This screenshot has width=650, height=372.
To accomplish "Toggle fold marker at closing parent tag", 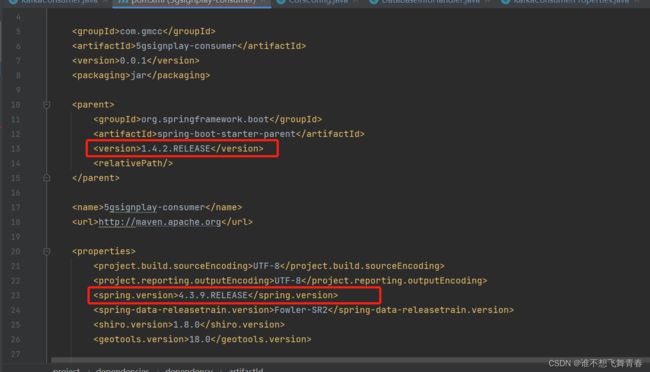I will click(x=46, y=178).
